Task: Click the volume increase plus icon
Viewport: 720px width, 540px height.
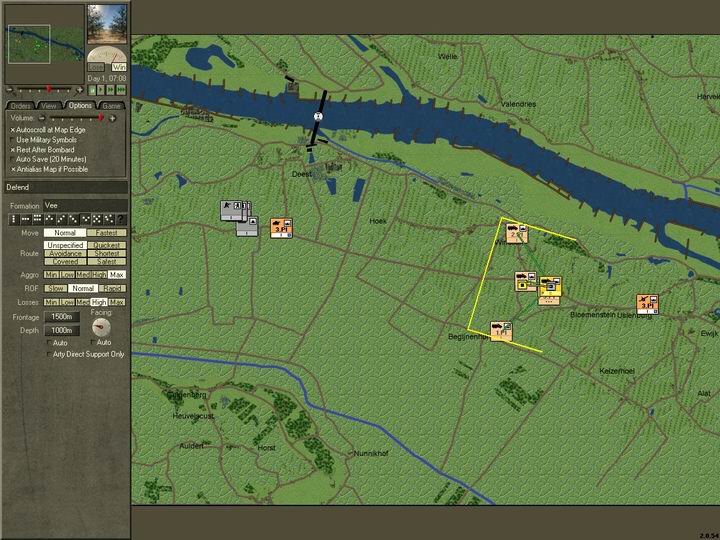Action: [112, 118]
